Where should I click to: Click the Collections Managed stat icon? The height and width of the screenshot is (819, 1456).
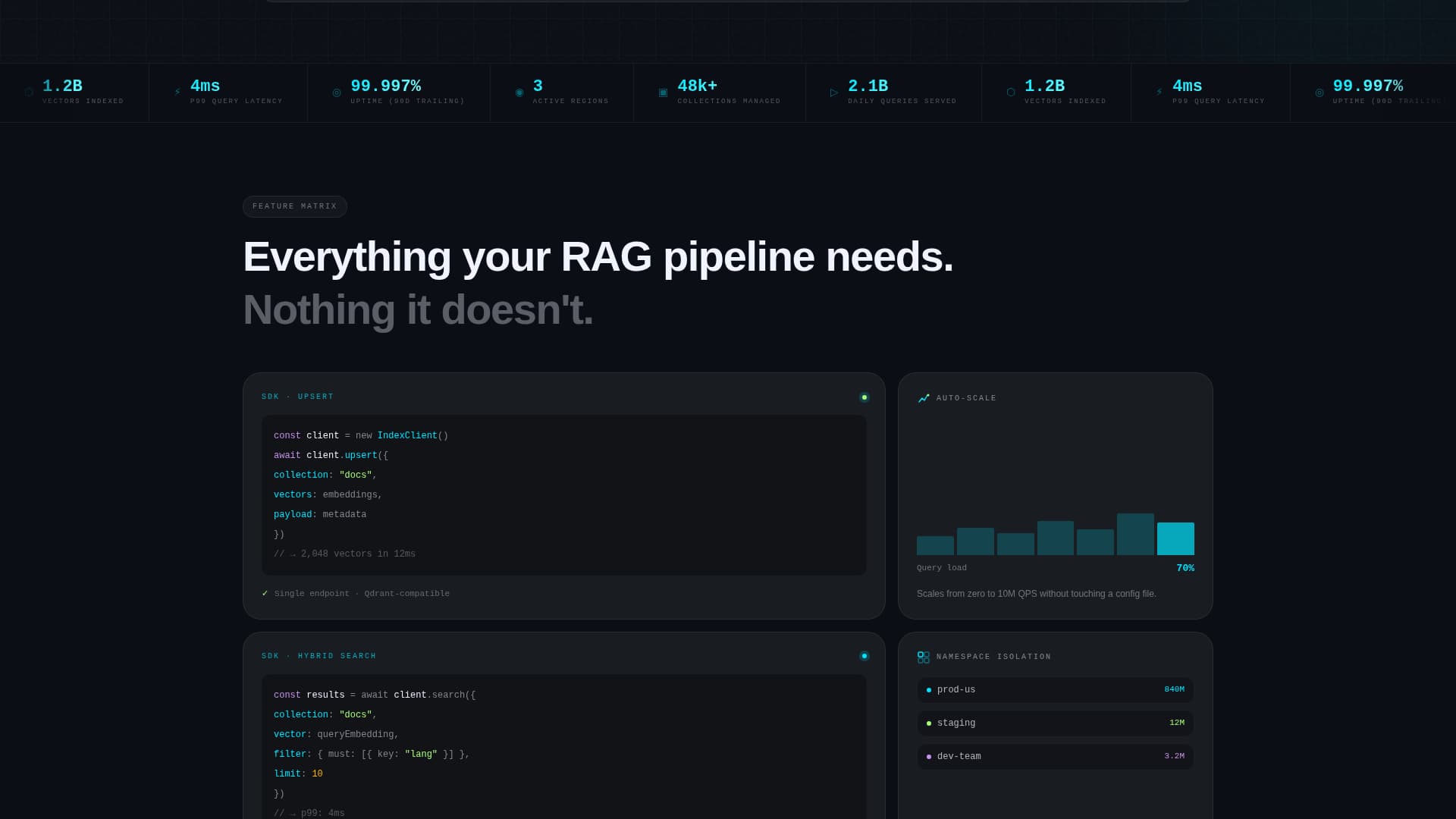(x=664, y=93)
